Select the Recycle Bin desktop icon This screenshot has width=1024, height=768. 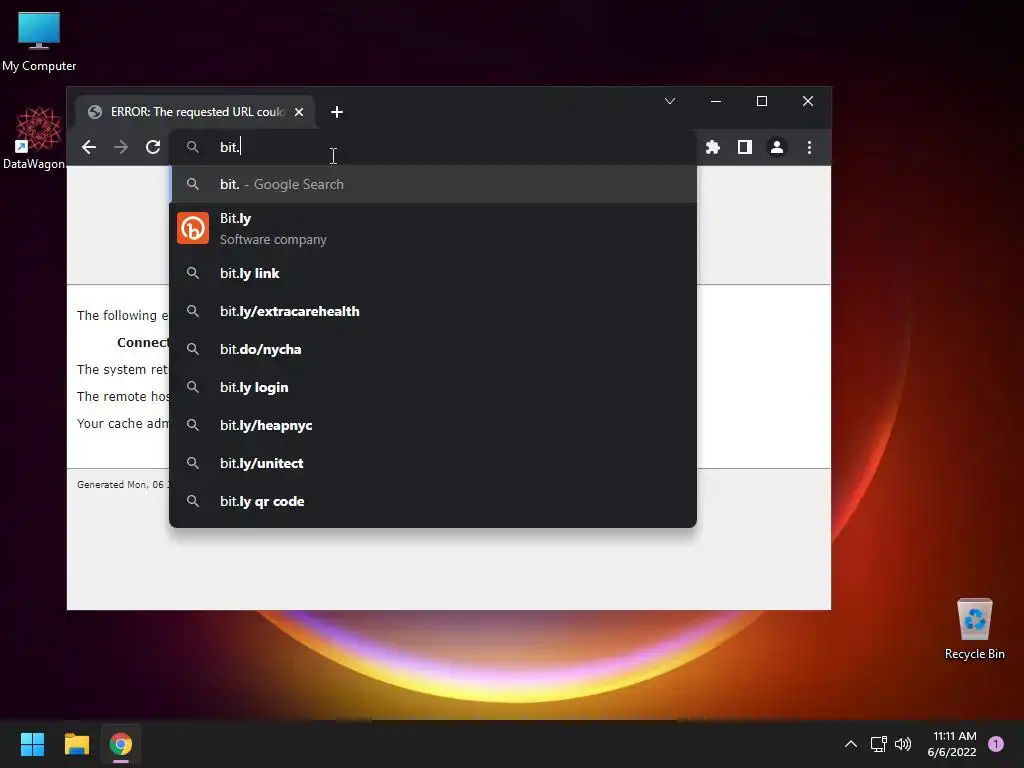coord(974,630)
